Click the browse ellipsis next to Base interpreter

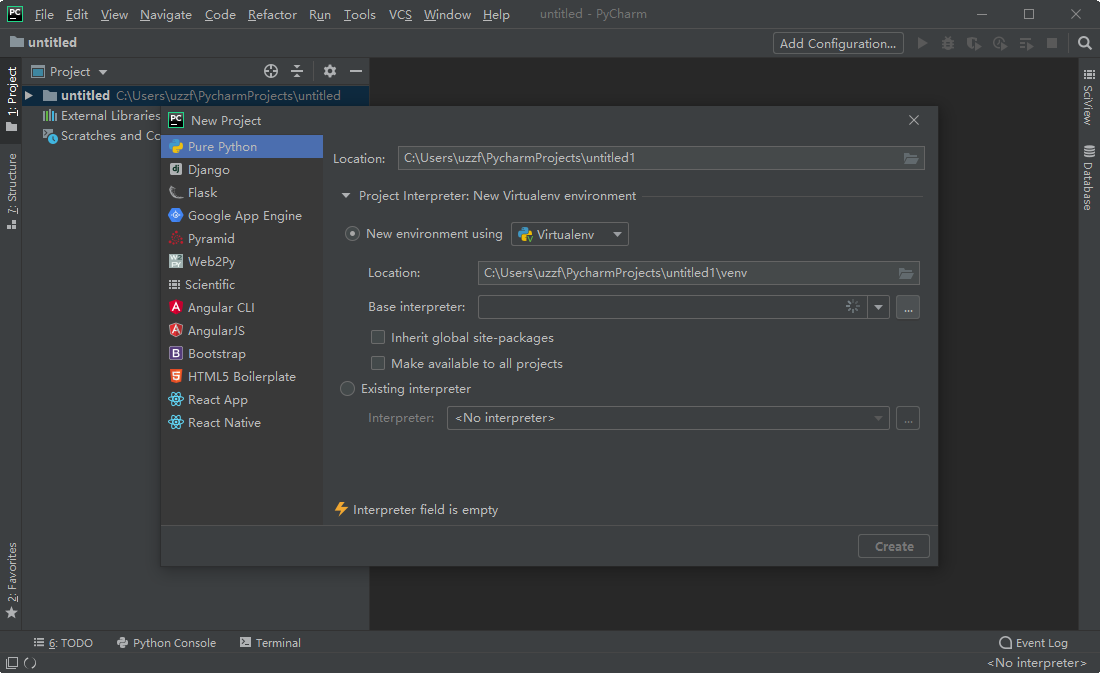point(908,307)
